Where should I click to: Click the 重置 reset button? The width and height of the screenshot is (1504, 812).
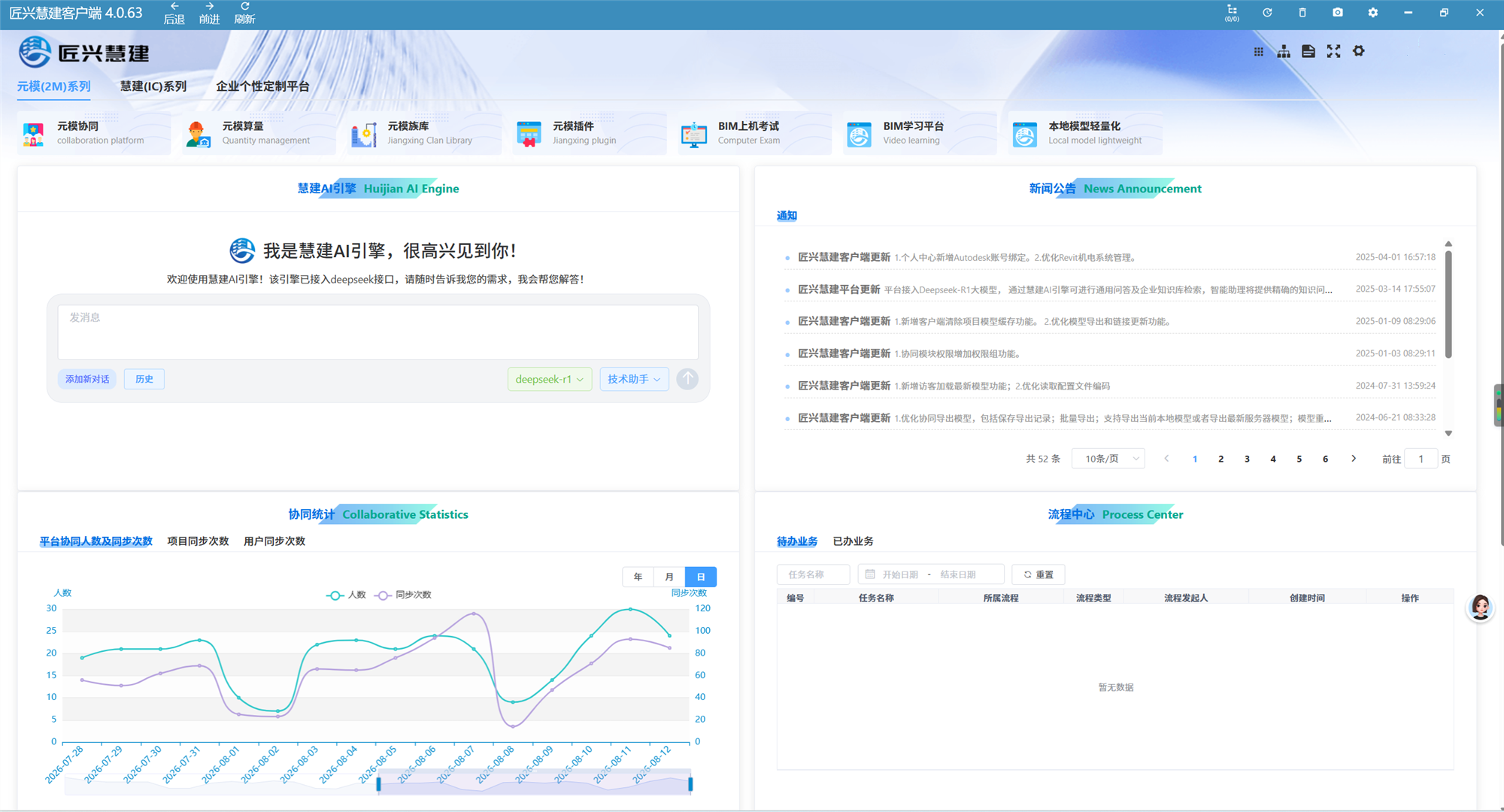click(x=1039, y=574)
